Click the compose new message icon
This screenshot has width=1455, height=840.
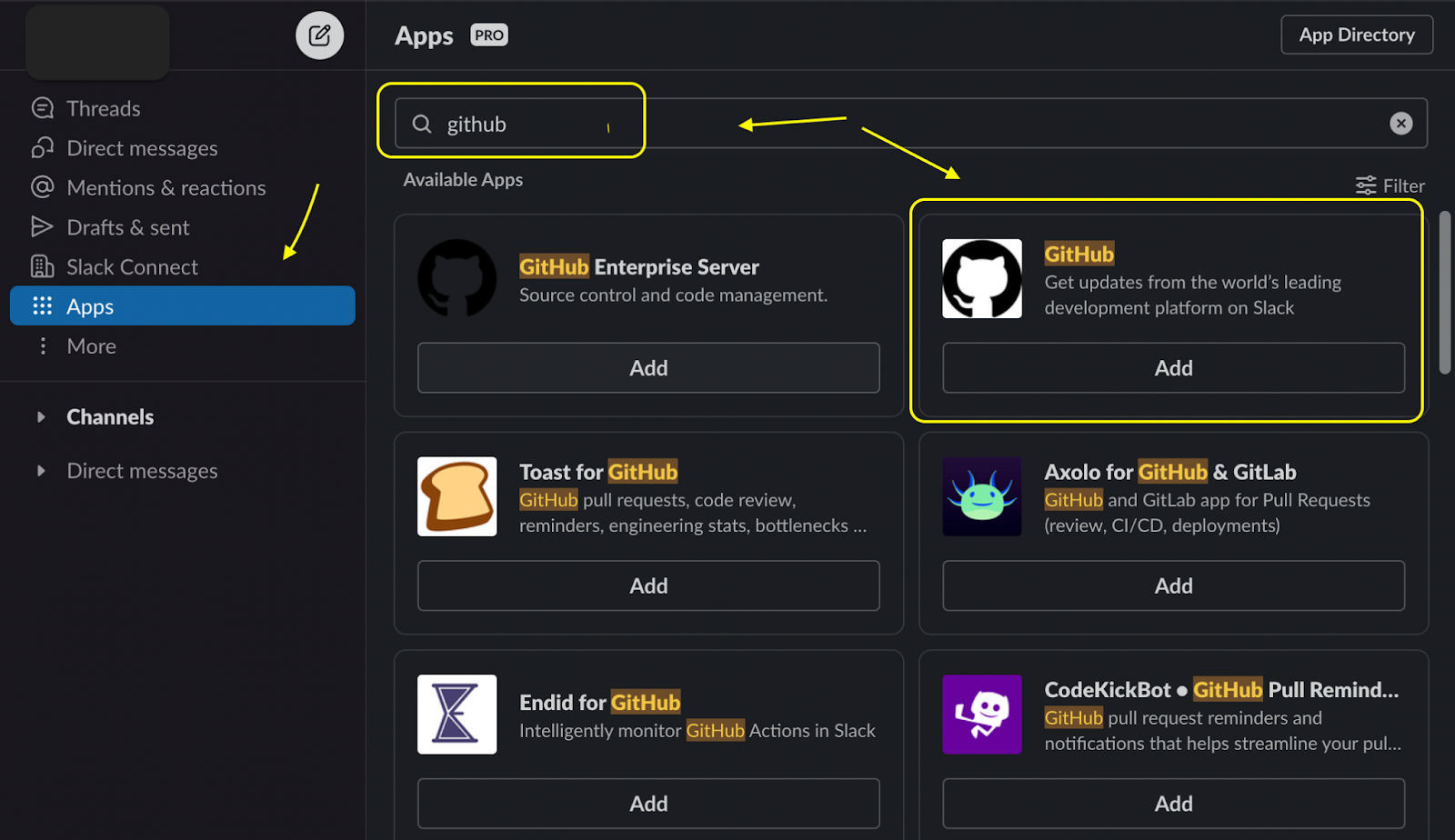(x=319, y=35)
